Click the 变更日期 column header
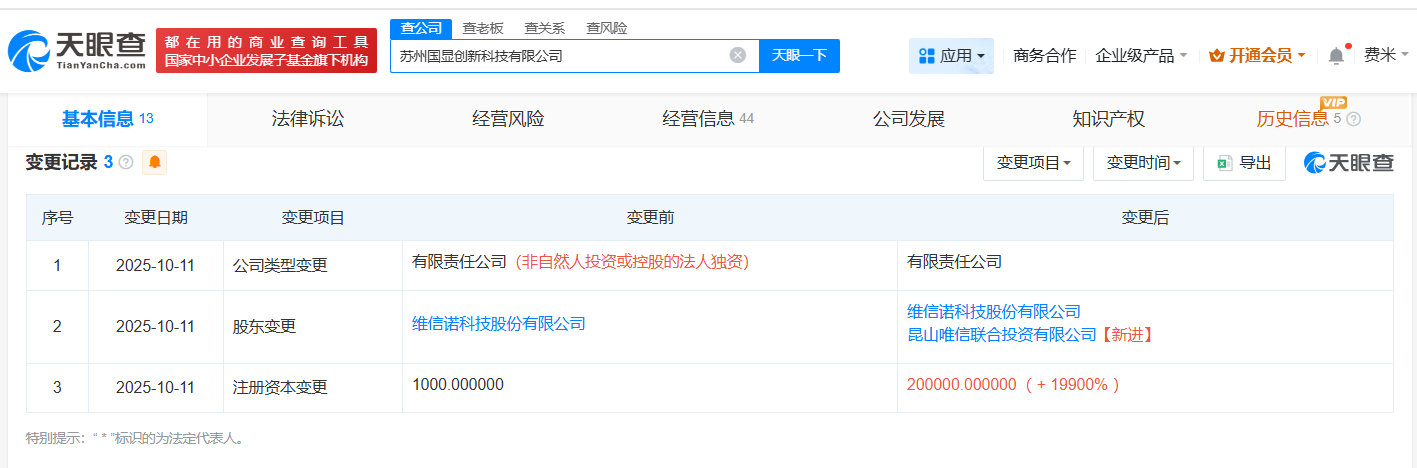1417x468 pixels. coord(156,218)
